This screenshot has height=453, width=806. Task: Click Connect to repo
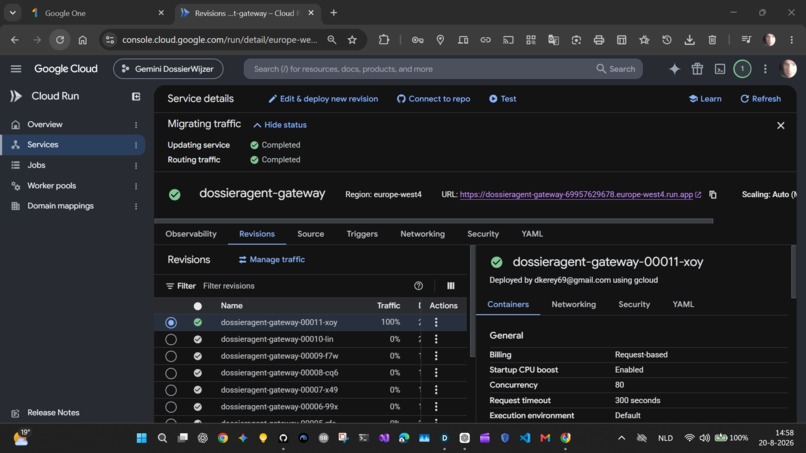click(433, 99)
